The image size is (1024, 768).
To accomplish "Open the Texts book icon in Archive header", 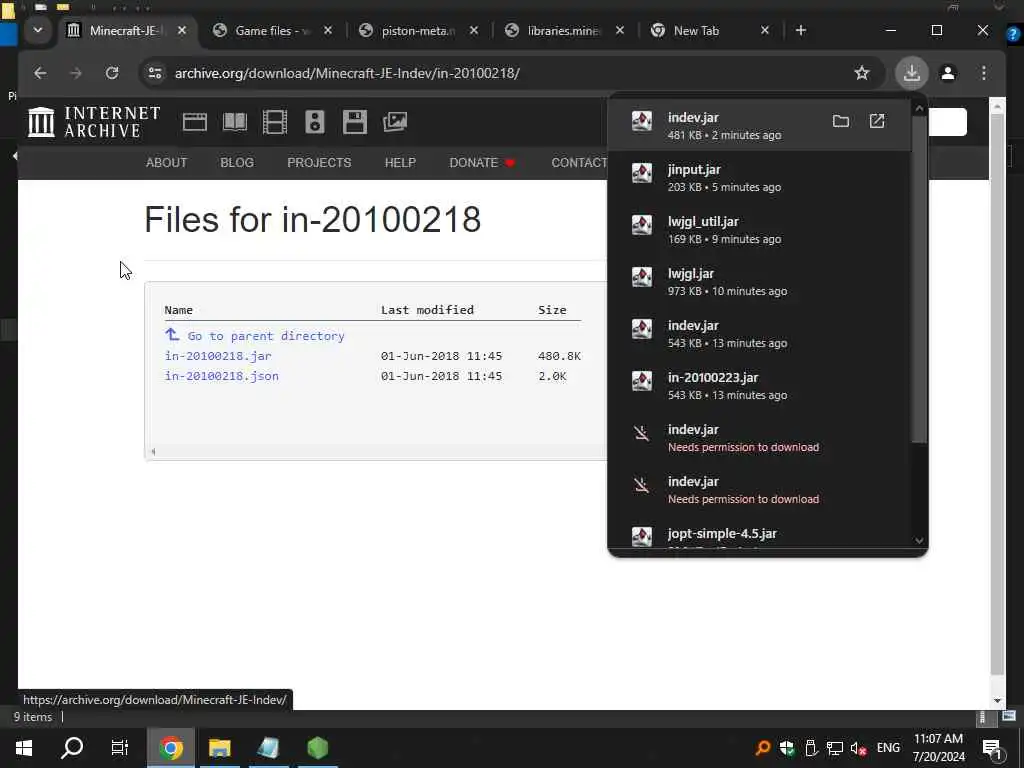I will click(235, 122).
